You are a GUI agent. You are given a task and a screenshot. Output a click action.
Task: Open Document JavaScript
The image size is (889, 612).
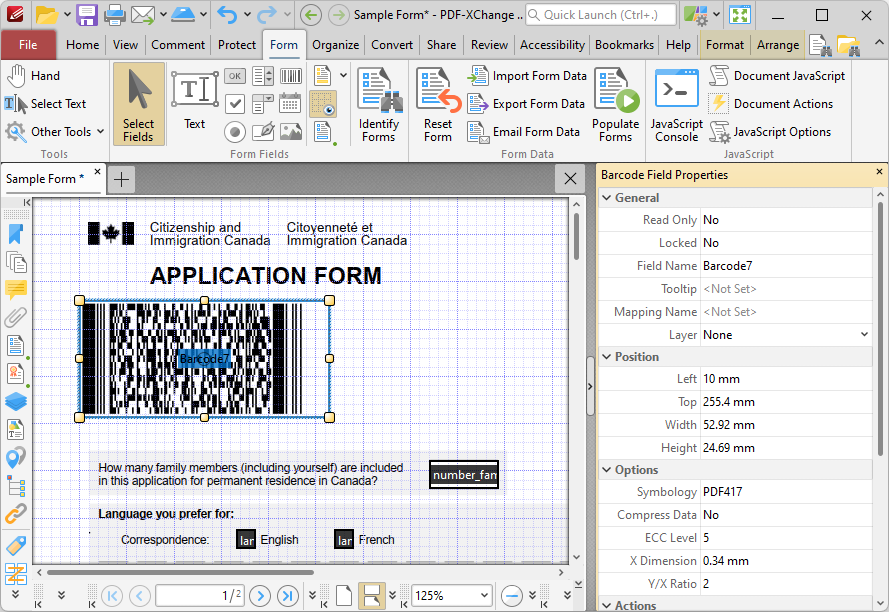tap(777, 76)
